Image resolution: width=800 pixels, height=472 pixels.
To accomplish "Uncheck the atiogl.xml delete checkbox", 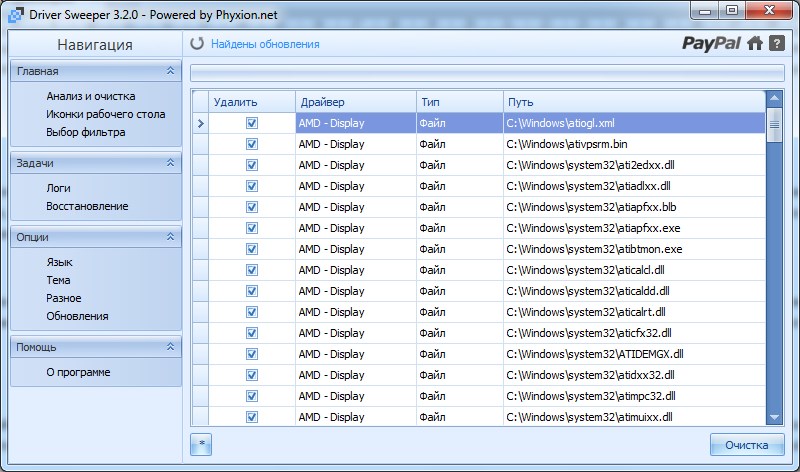I will click(x=252, y=123).
